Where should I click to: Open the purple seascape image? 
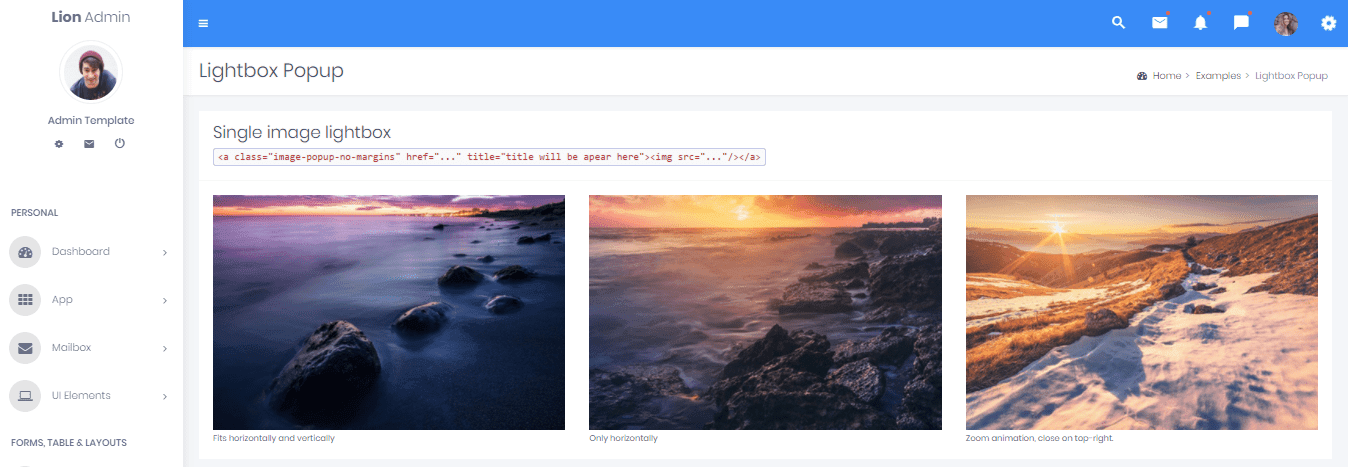coord(389,312)
